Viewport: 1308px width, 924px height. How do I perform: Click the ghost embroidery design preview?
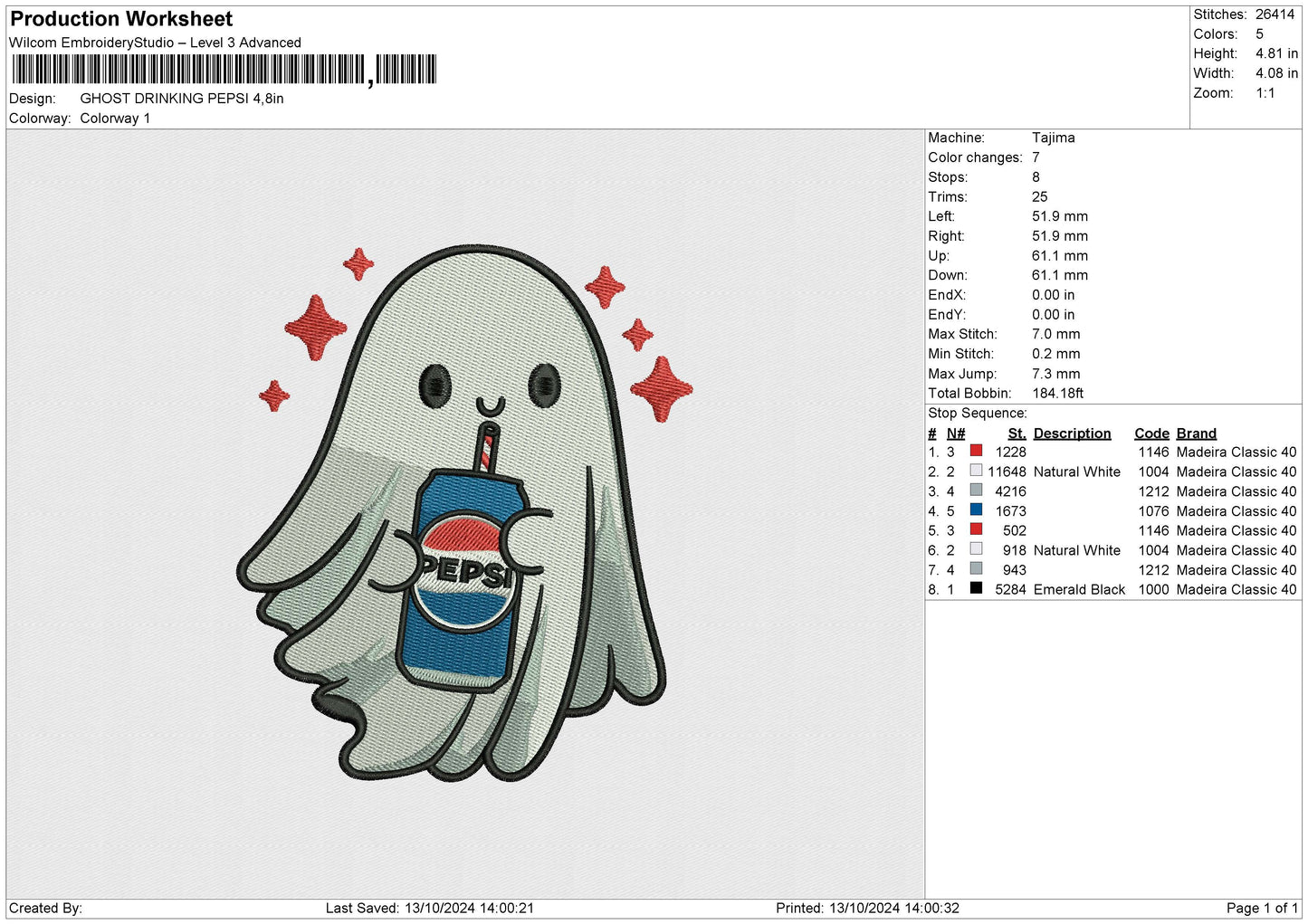coord(464,511)
